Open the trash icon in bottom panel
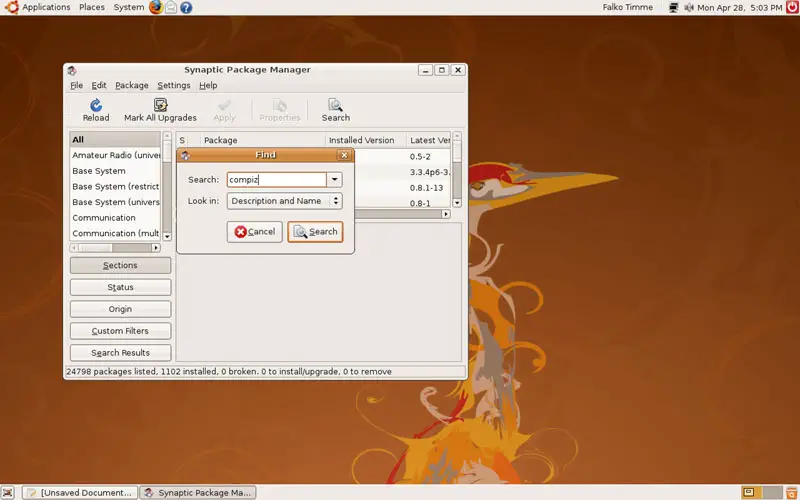800x500 pixels. [x=792, y=492]
